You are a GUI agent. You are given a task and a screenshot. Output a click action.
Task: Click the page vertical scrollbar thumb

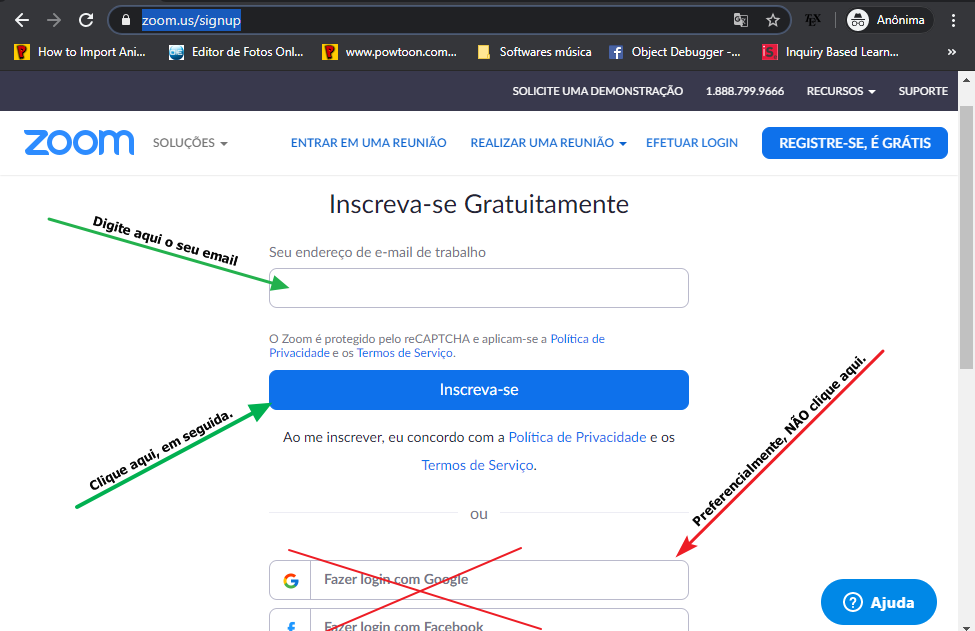[966, 237]
